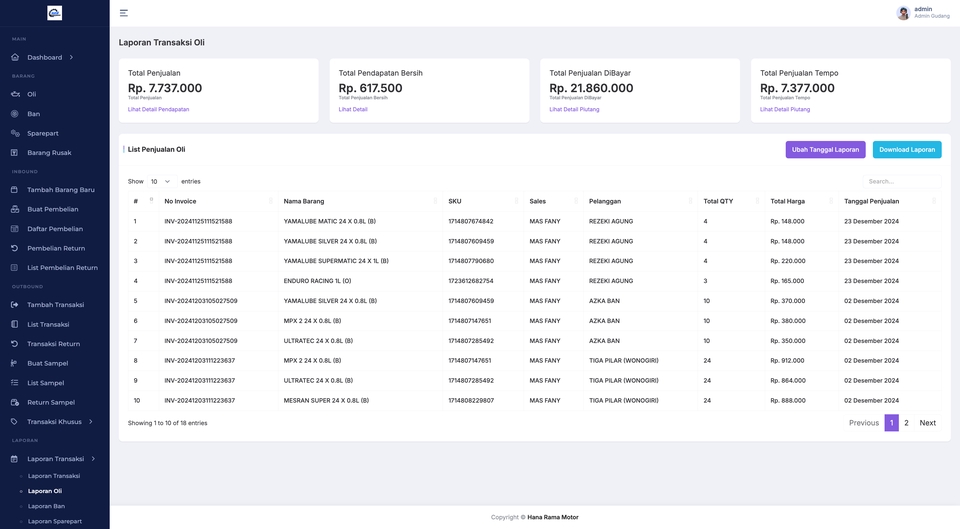Open the admin profile avatar
This screenshot has height=529, width=960.
coord(902,13)
